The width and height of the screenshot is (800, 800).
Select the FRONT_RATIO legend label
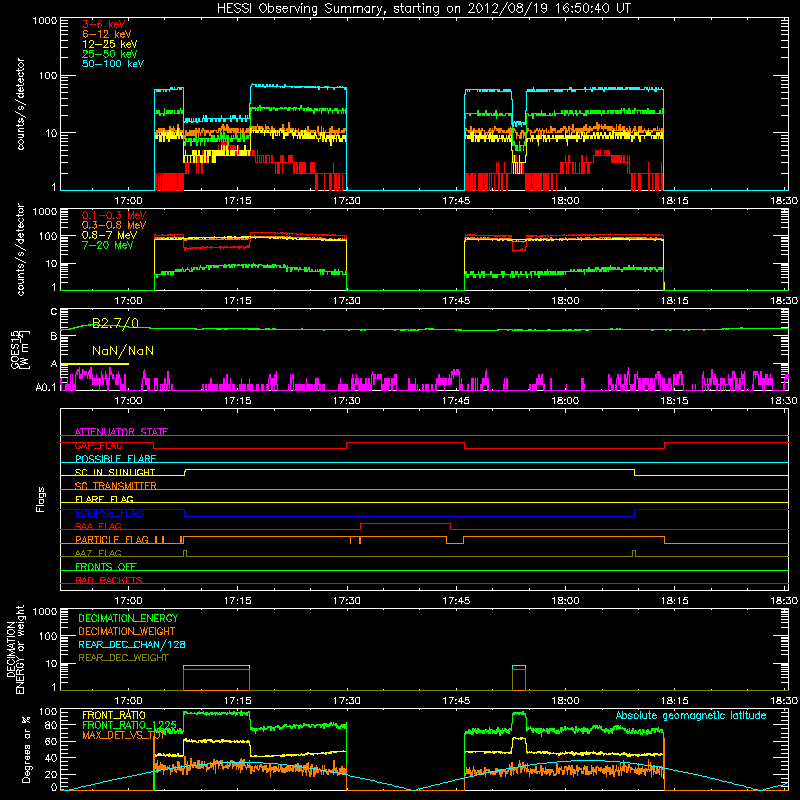tap(114, 715)
